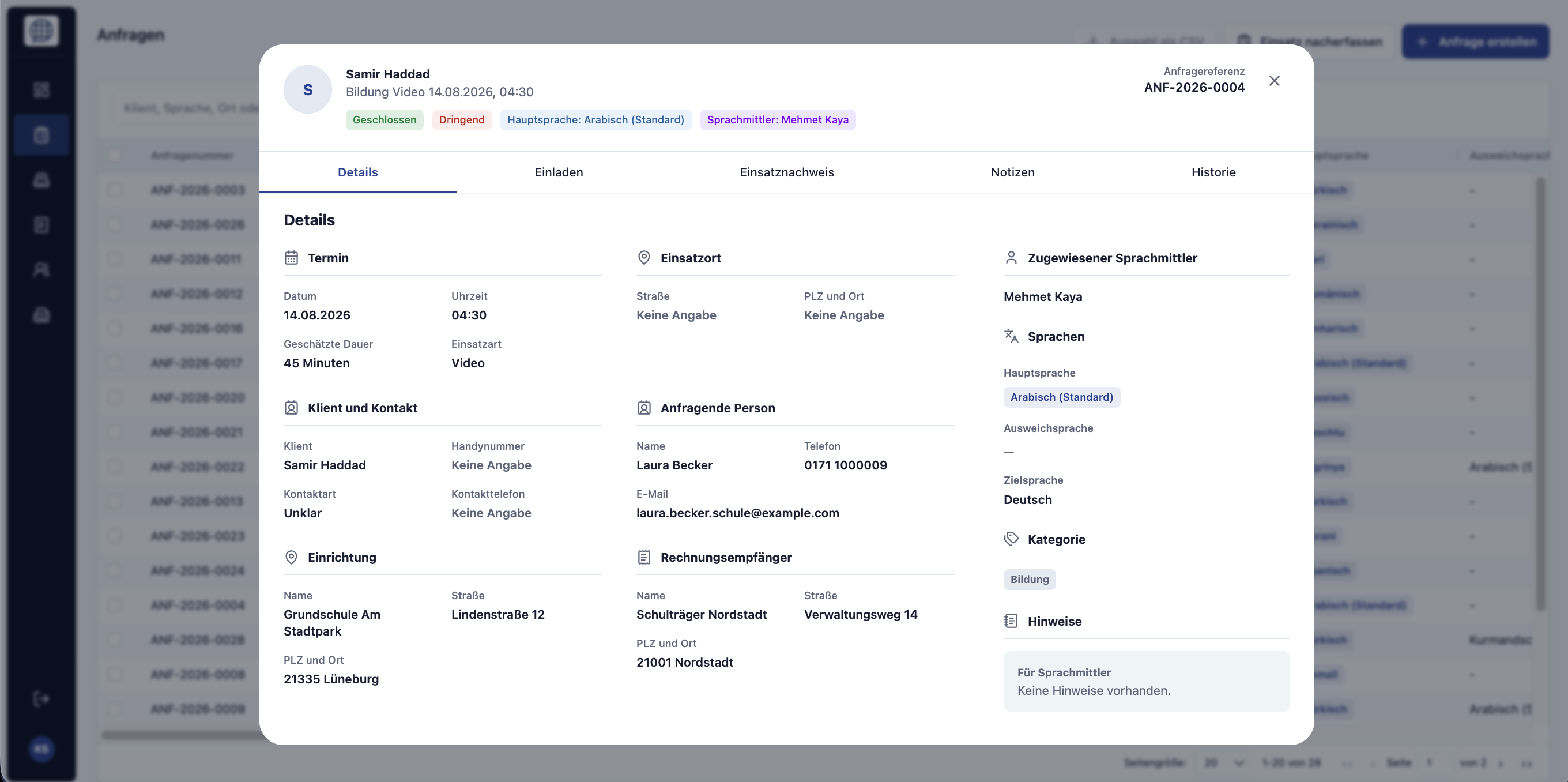Open the Seitengröße page size dropdown

[x=1223, y=762]
